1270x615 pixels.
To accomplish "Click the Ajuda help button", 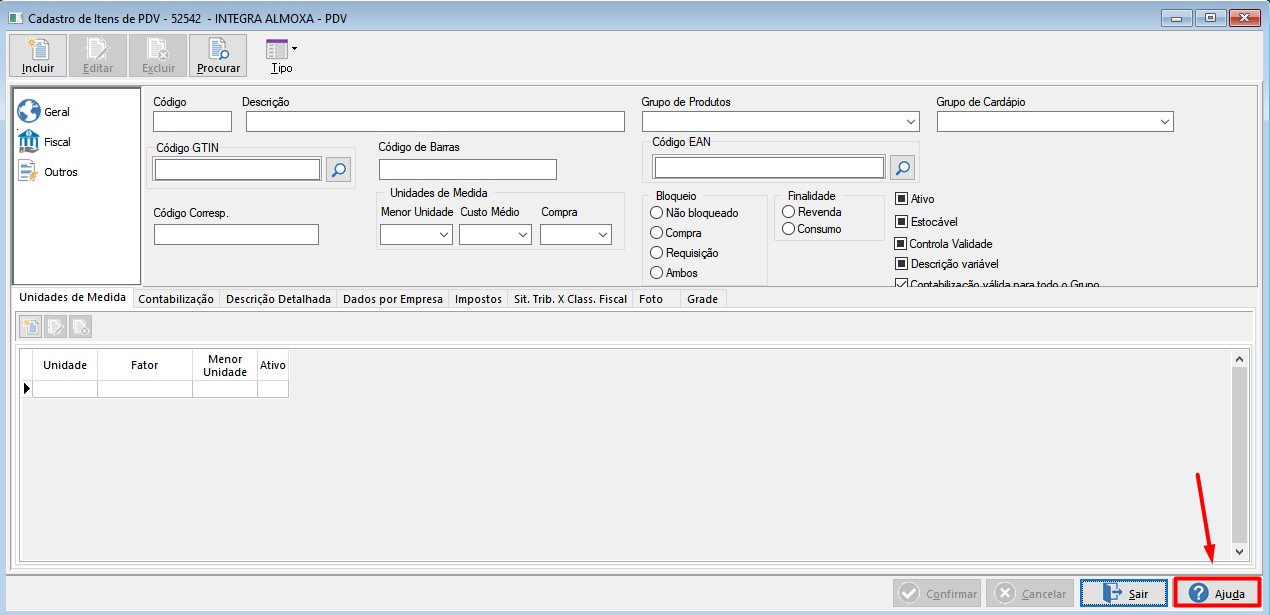I will [x=1217, y=593].
